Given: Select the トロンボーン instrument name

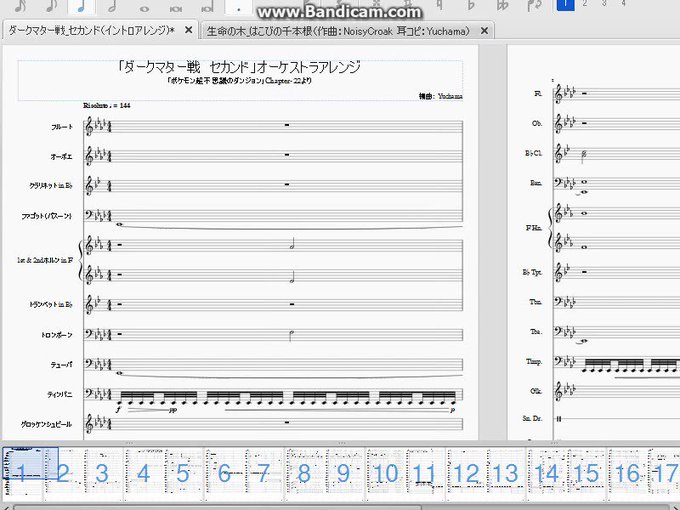Looking at the screenshot, I should tap(56, 335).
